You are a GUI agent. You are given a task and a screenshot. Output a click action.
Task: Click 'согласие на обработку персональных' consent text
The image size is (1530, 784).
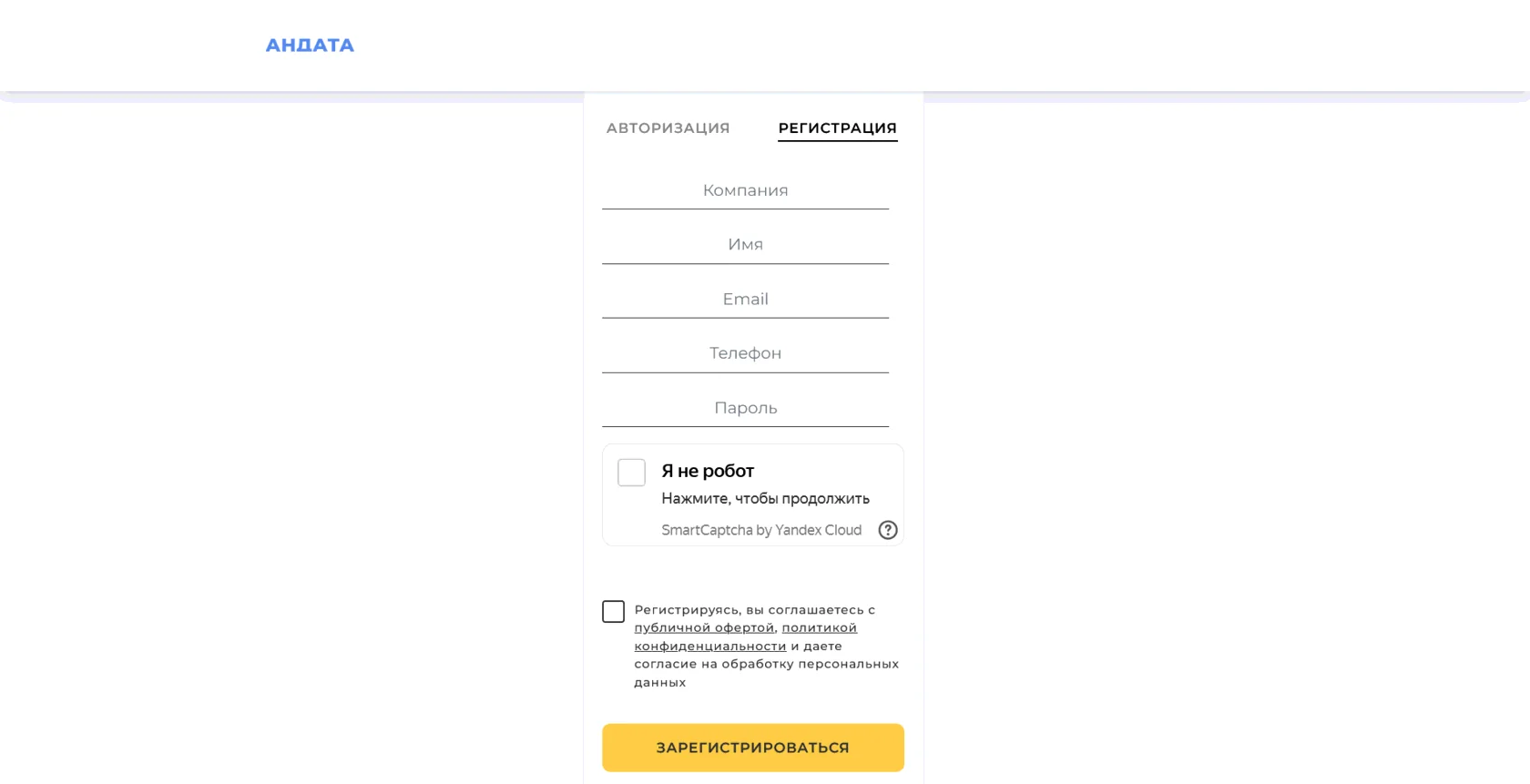coord(766,664)
